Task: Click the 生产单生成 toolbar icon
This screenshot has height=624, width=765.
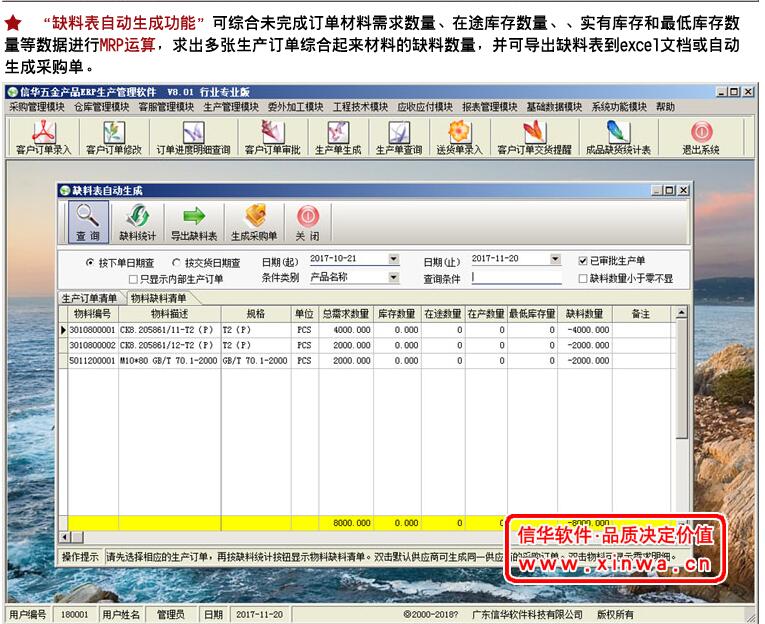Action: click(338, 136)
